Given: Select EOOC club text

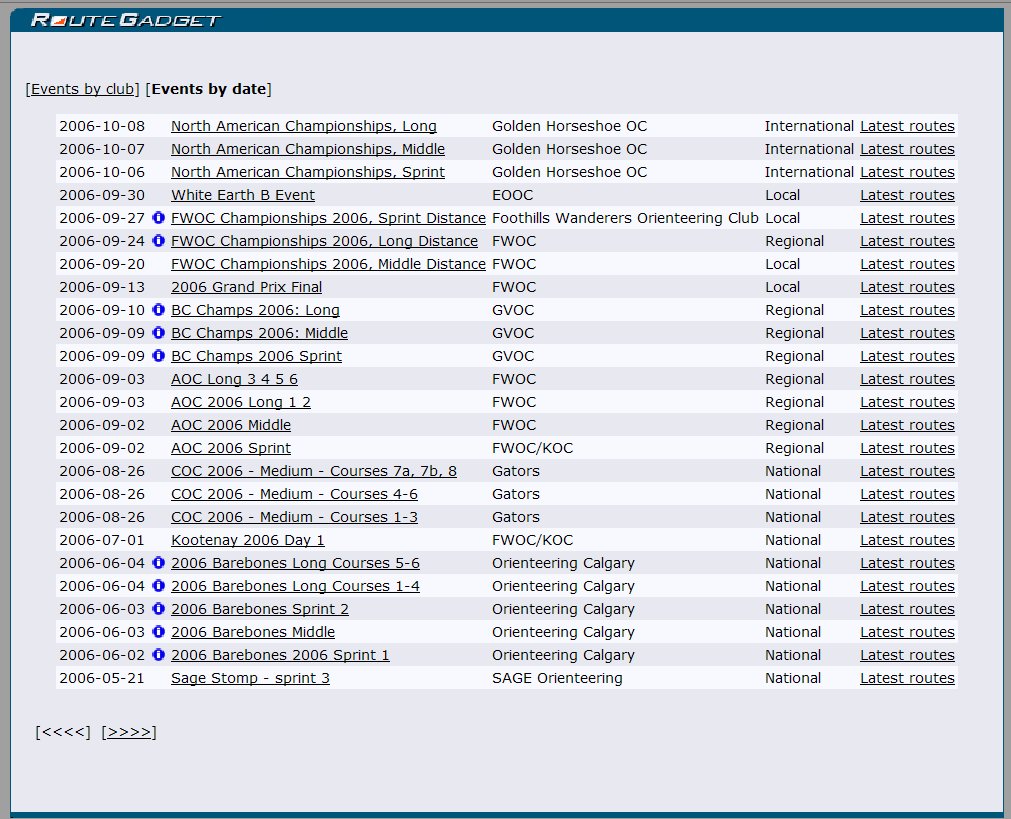Looking at the screenshot, I should 513,195.
